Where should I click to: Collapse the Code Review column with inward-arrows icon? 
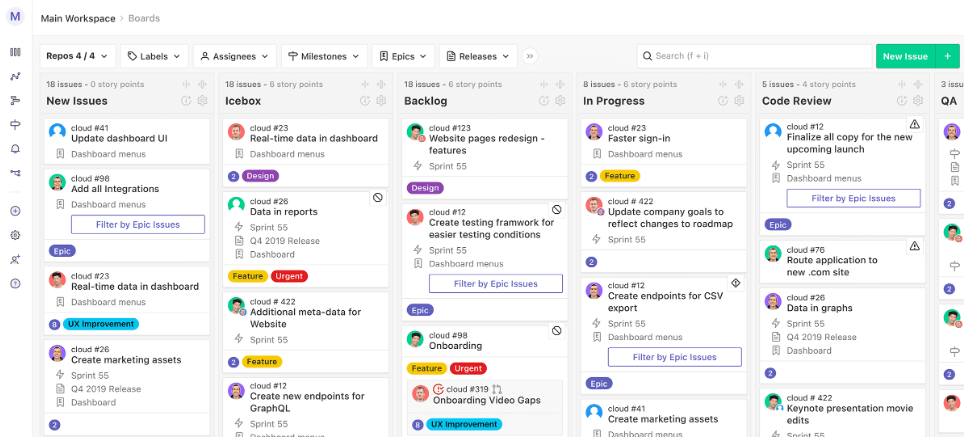pos(901,84)
